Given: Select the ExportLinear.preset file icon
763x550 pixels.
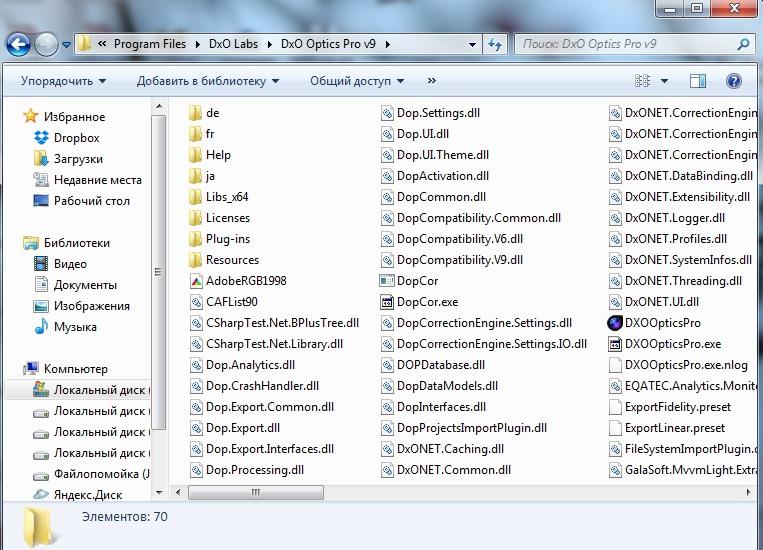Looking at the screenshot, I should (615, 428).
